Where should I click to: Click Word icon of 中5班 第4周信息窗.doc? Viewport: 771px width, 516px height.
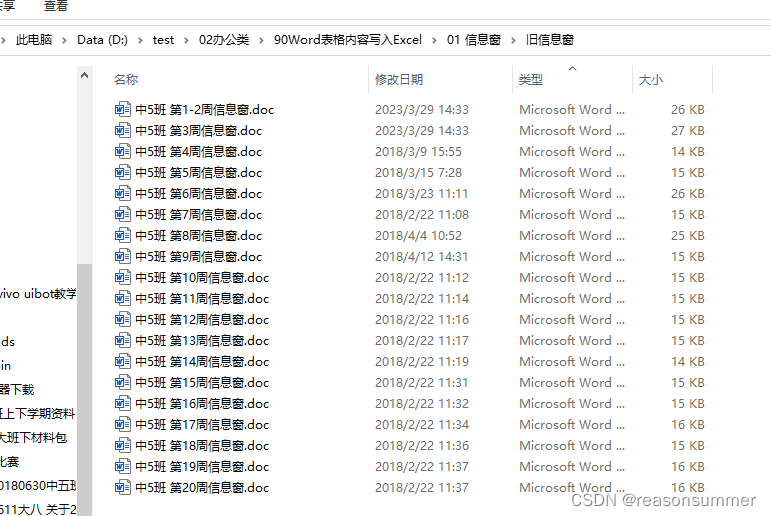pos(122,152)
